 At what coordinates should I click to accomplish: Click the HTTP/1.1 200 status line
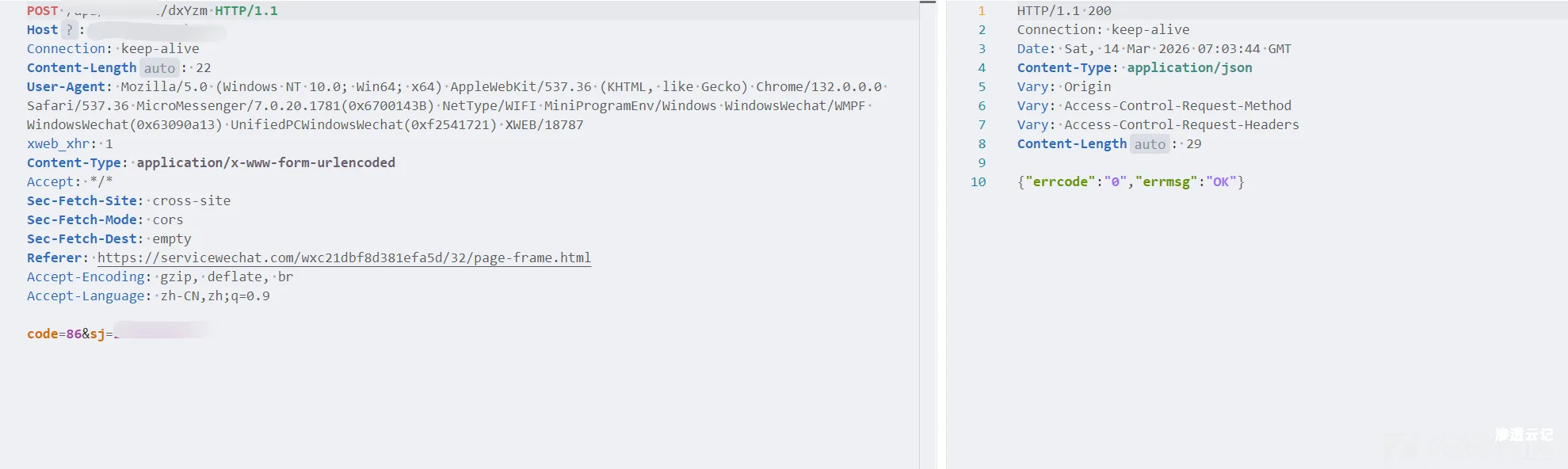click(x=1063, y=11)
